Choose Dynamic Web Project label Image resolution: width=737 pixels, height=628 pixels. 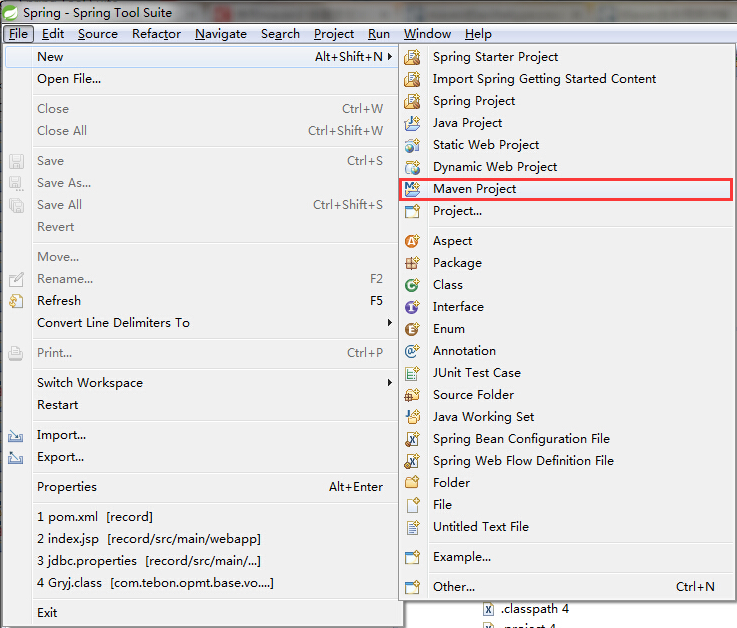click(495, 167)
